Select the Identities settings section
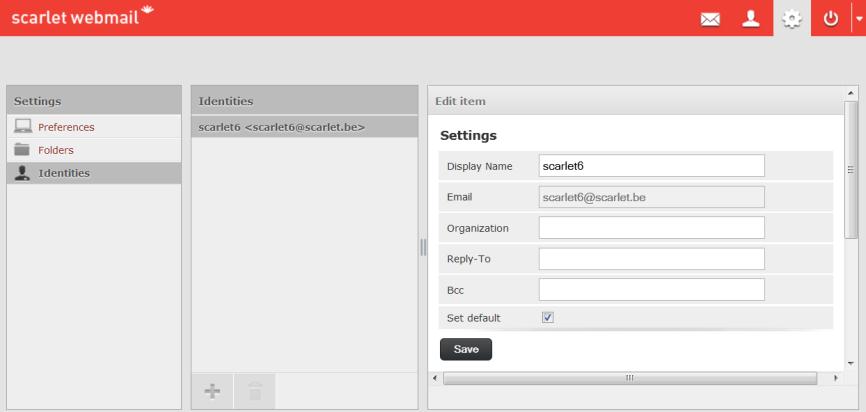 click(94, 173)
